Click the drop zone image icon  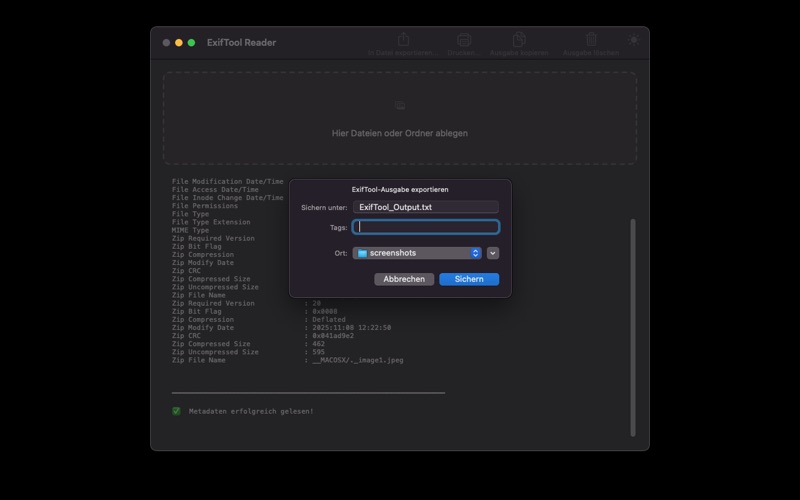[400, 106]
